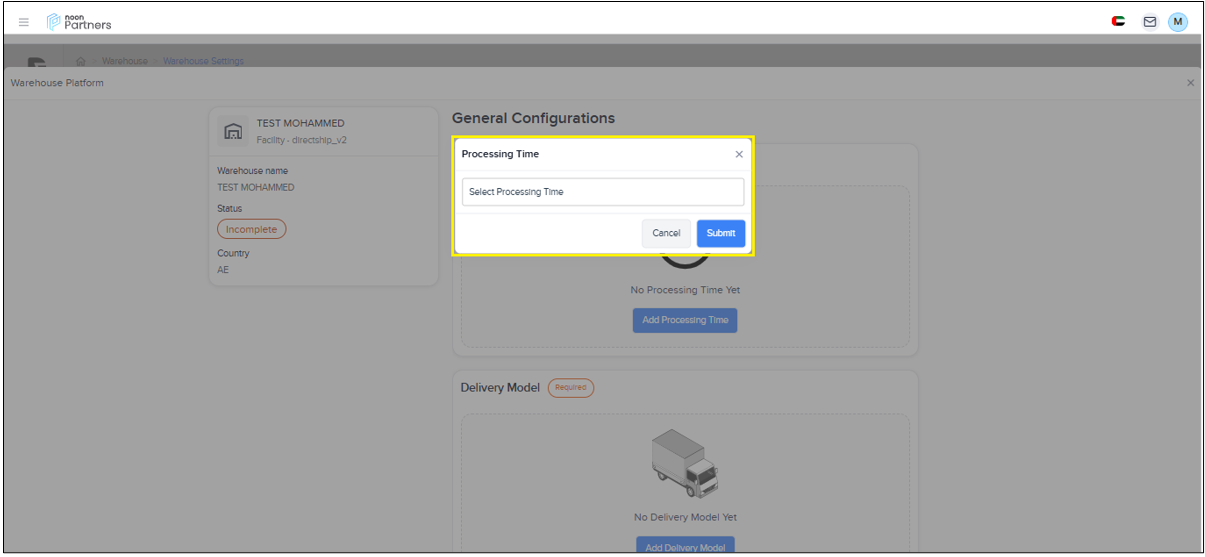Image resolution: width=1205 pixels, height=557 pixels.
Task: Click the Incomplete status badge
Action: pos(251,229)
